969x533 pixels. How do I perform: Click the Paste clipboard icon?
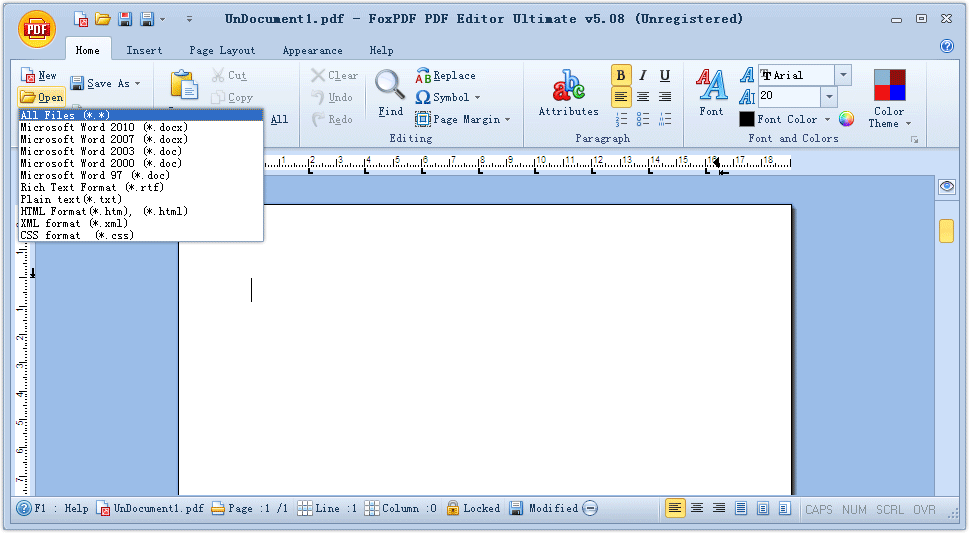[x=184, y=85]
